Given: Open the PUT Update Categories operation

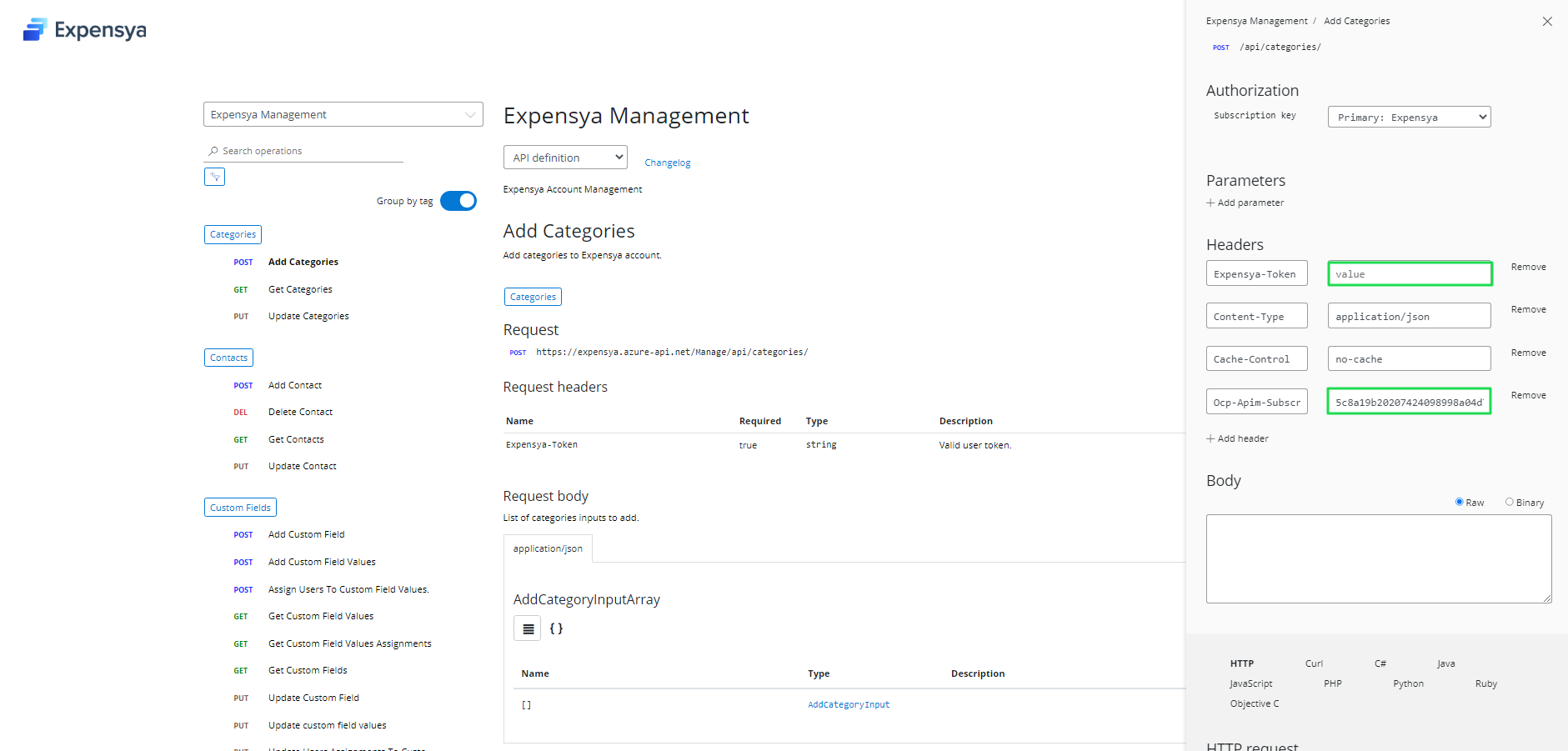Looking at the screenshot, I should coord(308,316).
